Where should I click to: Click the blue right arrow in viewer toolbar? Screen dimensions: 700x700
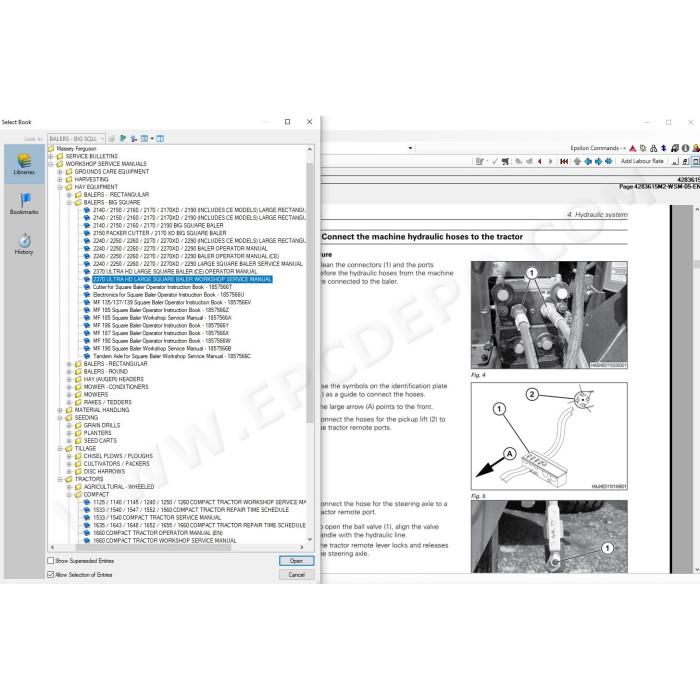tap(598, 161)
